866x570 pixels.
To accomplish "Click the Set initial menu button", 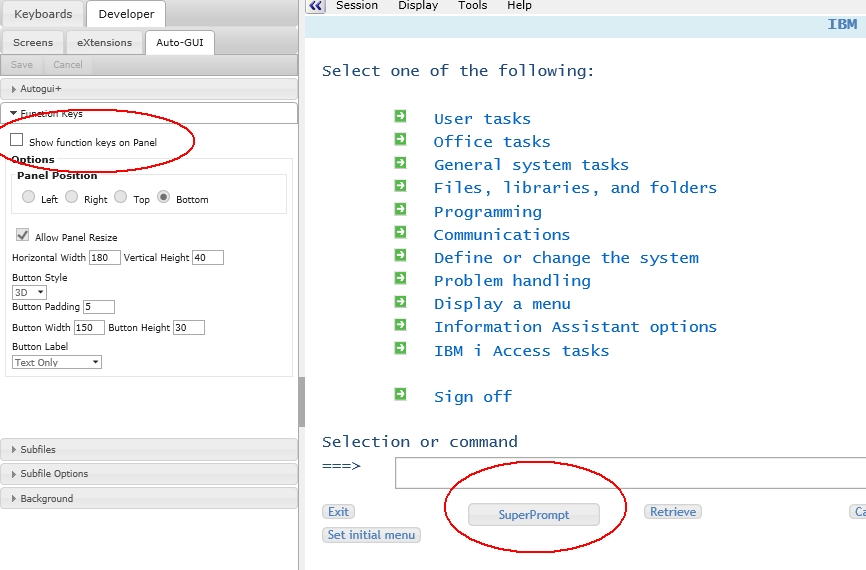I will click(x=371, y=535).
